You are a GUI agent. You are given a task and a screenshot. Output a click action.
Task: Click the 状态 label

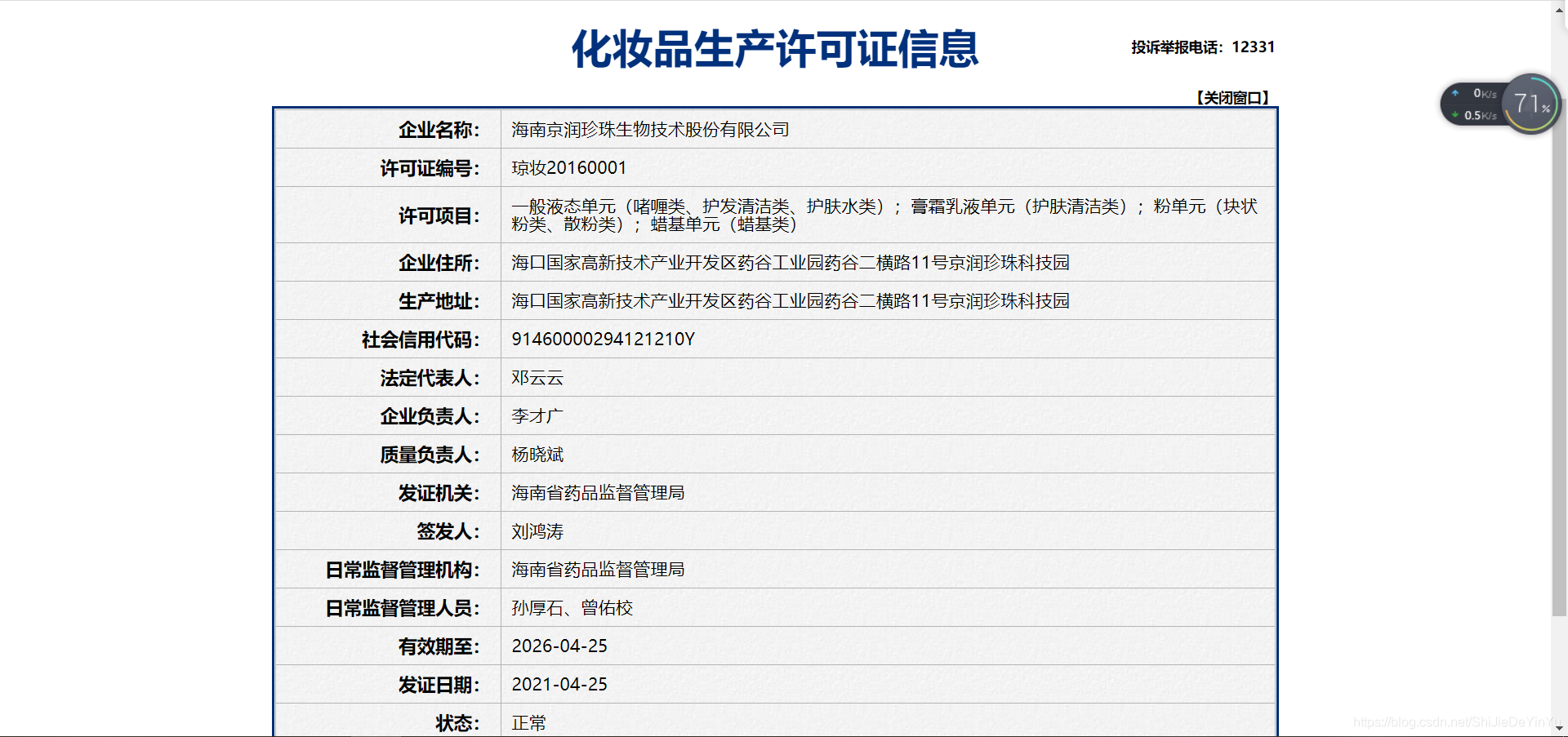coord(457,723)
